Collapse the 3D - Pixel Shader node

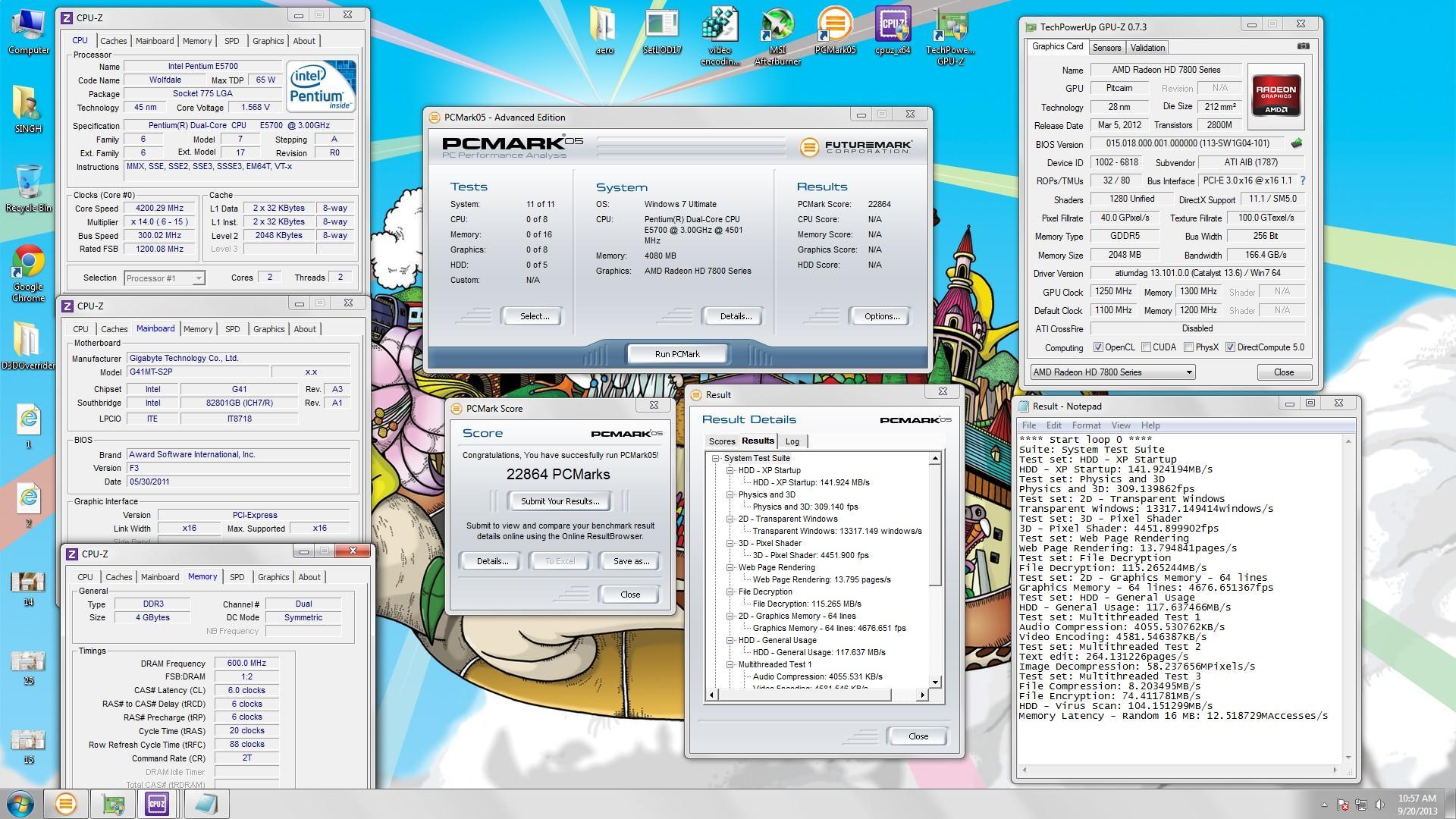coord(730,543)
